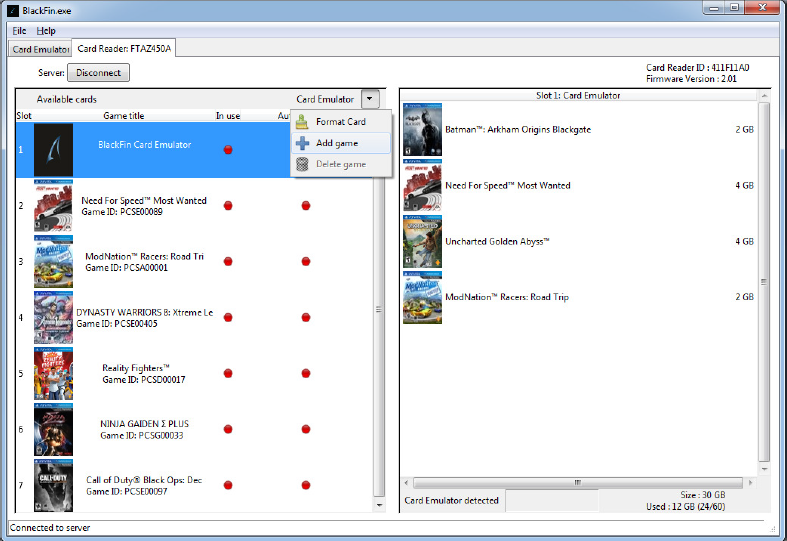The height and width of the screenshot is (541, 787).
Task: Click Reality Fighters title text
Action: (136, 368)
